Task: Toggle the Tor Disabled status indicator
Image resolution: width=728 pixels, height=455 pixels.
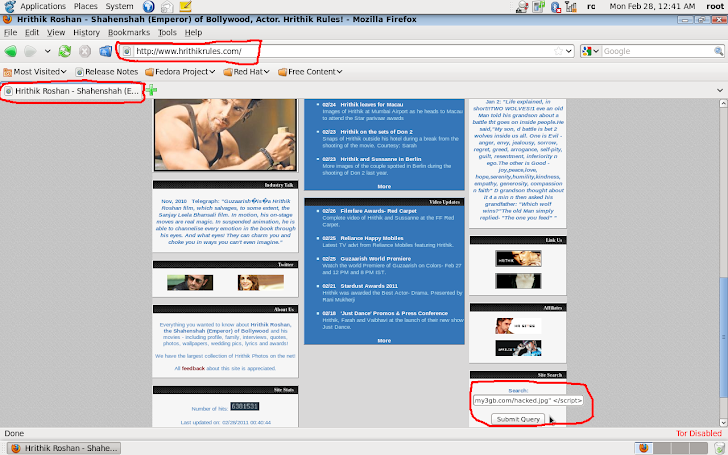Action: coord(699,433)
